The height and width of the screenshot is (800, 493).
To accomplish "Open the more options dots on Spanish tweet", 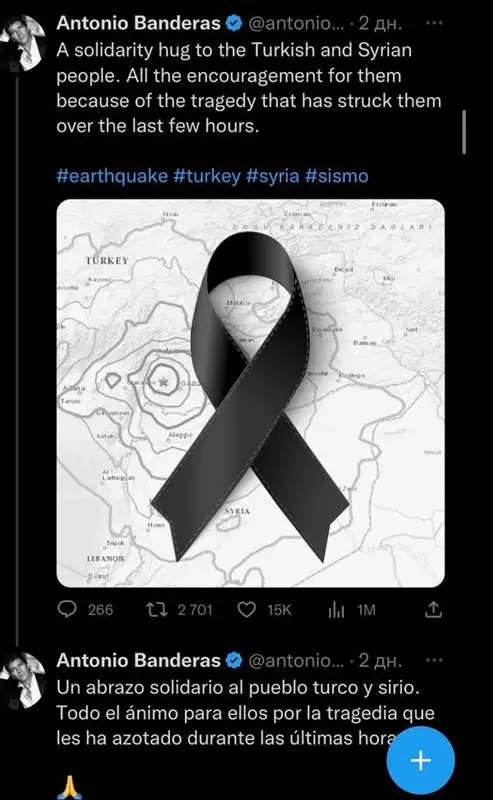I will pos(434,660).
